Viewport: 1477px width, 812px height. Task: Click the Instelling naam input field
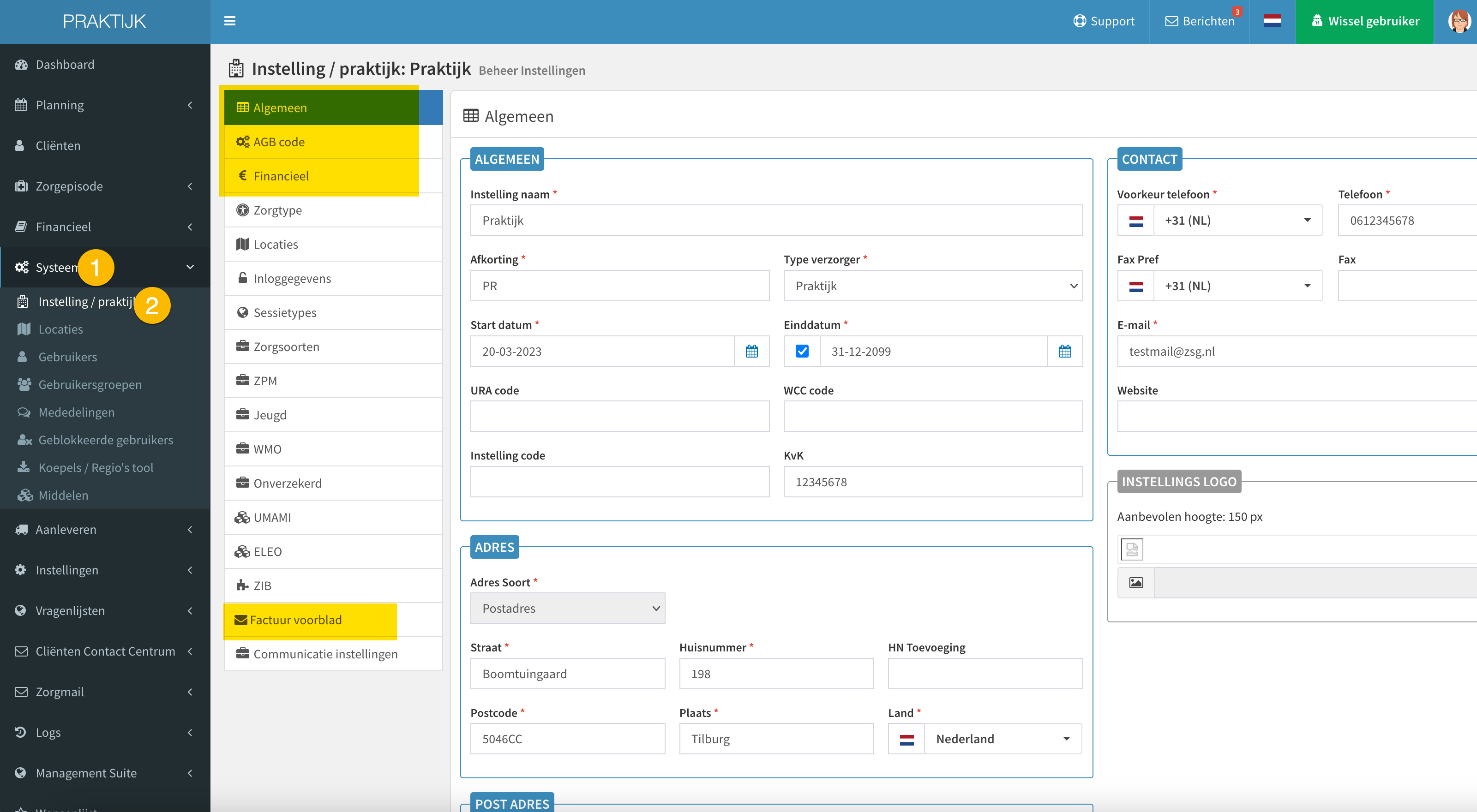776,221
